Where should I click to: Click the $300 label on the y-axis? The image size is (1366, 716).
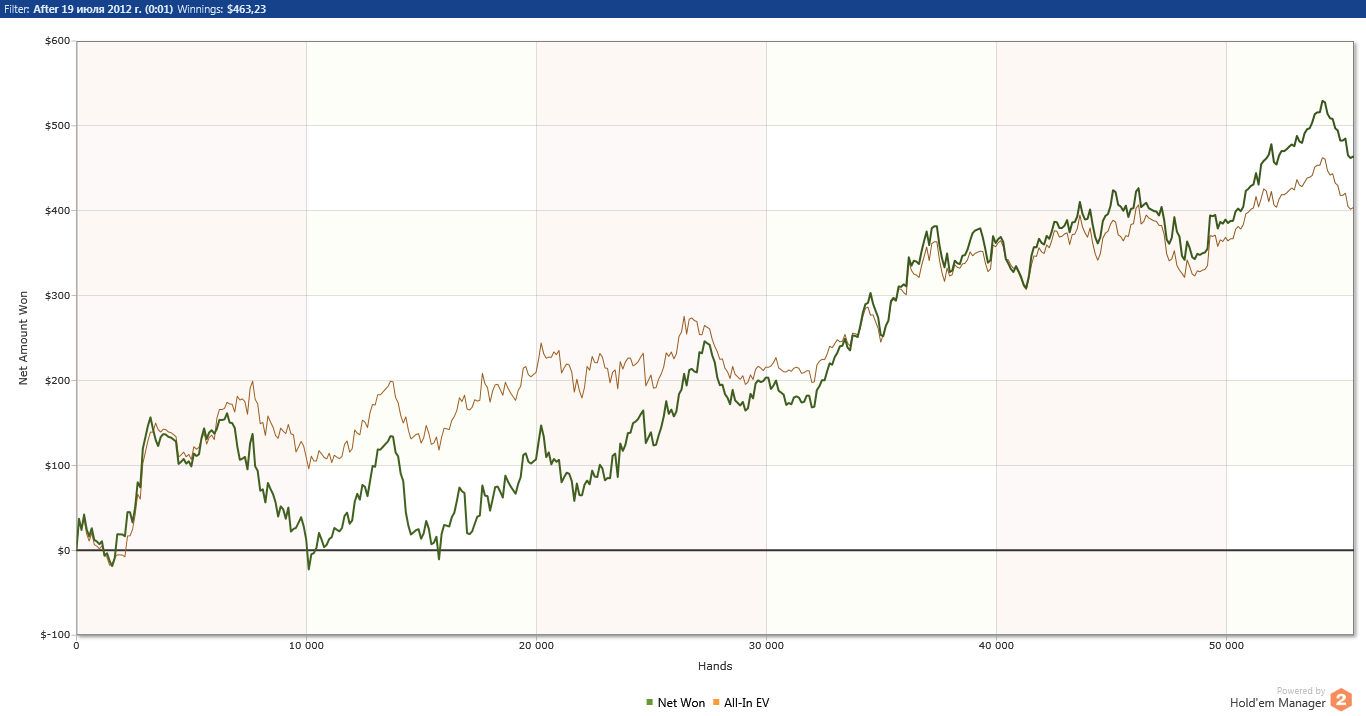pos(57,296)
